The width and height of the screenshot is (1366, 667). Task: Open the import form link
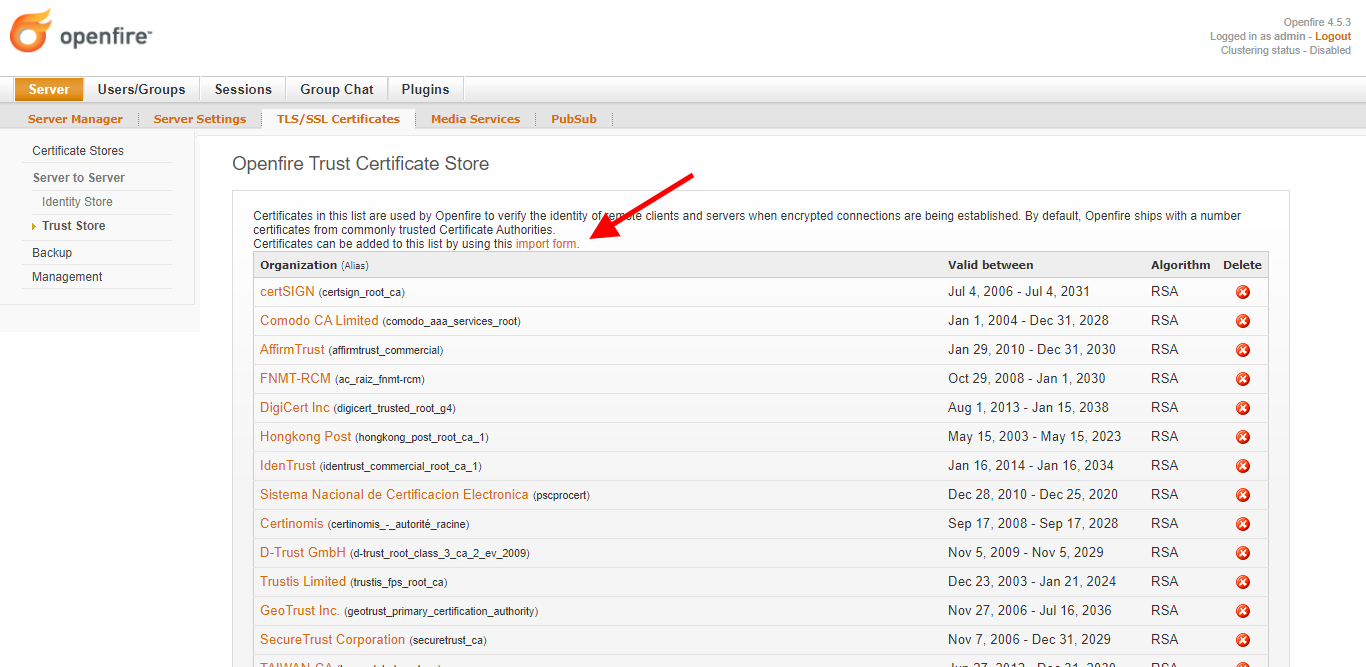point(546,244)
